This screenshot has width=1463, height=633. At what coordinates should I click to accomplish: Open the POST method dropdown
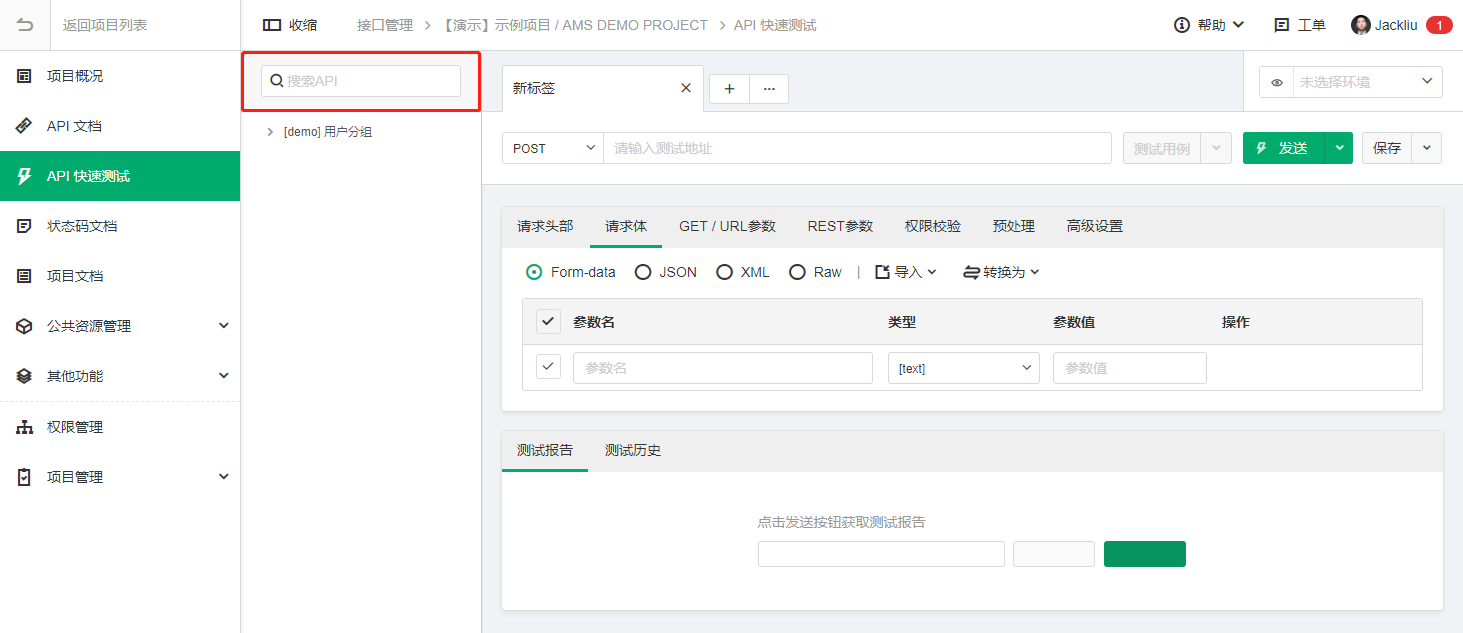coord(553,148)
